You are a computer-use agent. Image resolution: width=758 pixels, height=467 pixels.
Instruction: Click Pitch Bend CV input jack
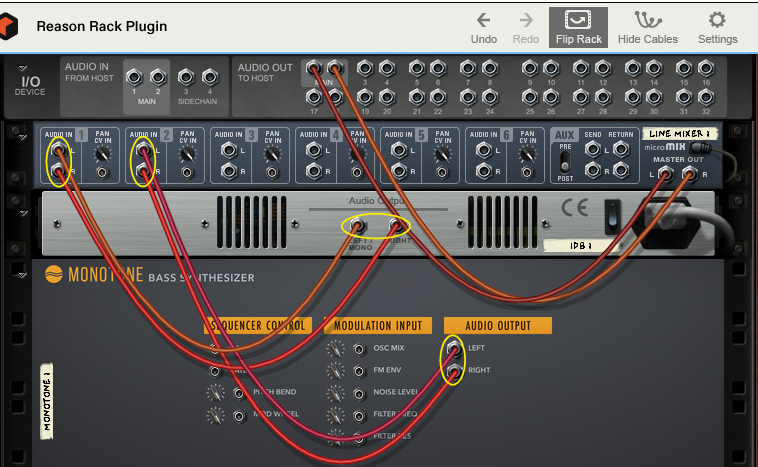point(239,393)
